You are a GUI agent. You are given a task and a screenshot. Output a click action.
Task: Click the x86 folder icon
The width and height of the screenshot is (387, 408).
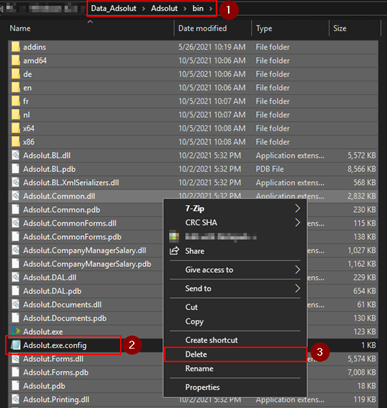coord(16,142)
